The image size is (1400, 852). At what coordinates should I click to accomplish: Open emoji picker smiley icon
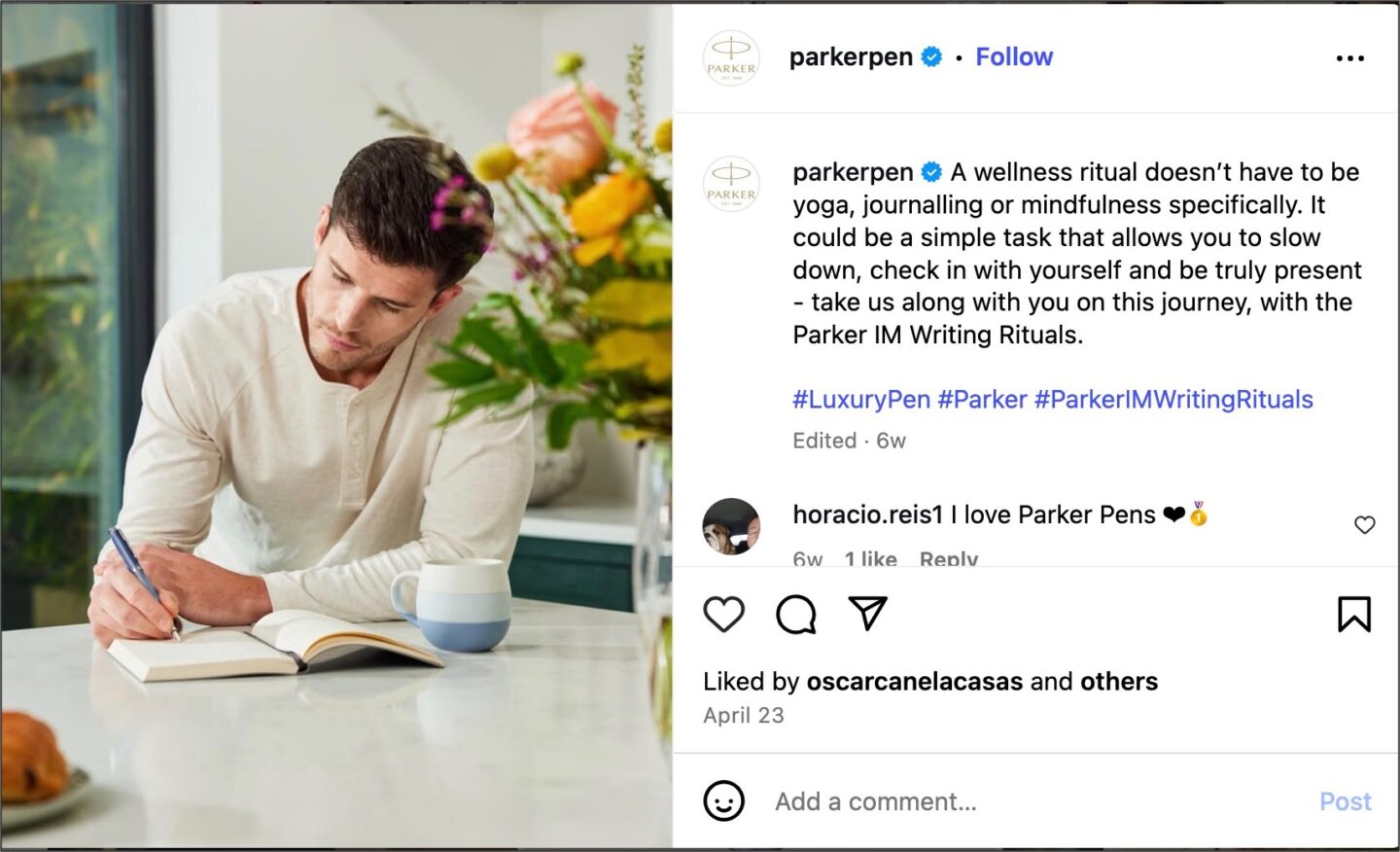(x=723, y=800)
